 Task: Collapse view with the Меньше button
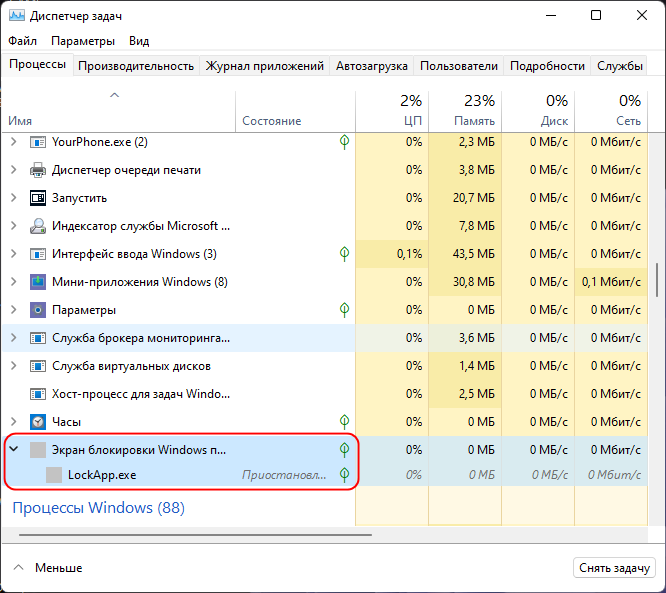pyautogui.click(x=48, y=568)
